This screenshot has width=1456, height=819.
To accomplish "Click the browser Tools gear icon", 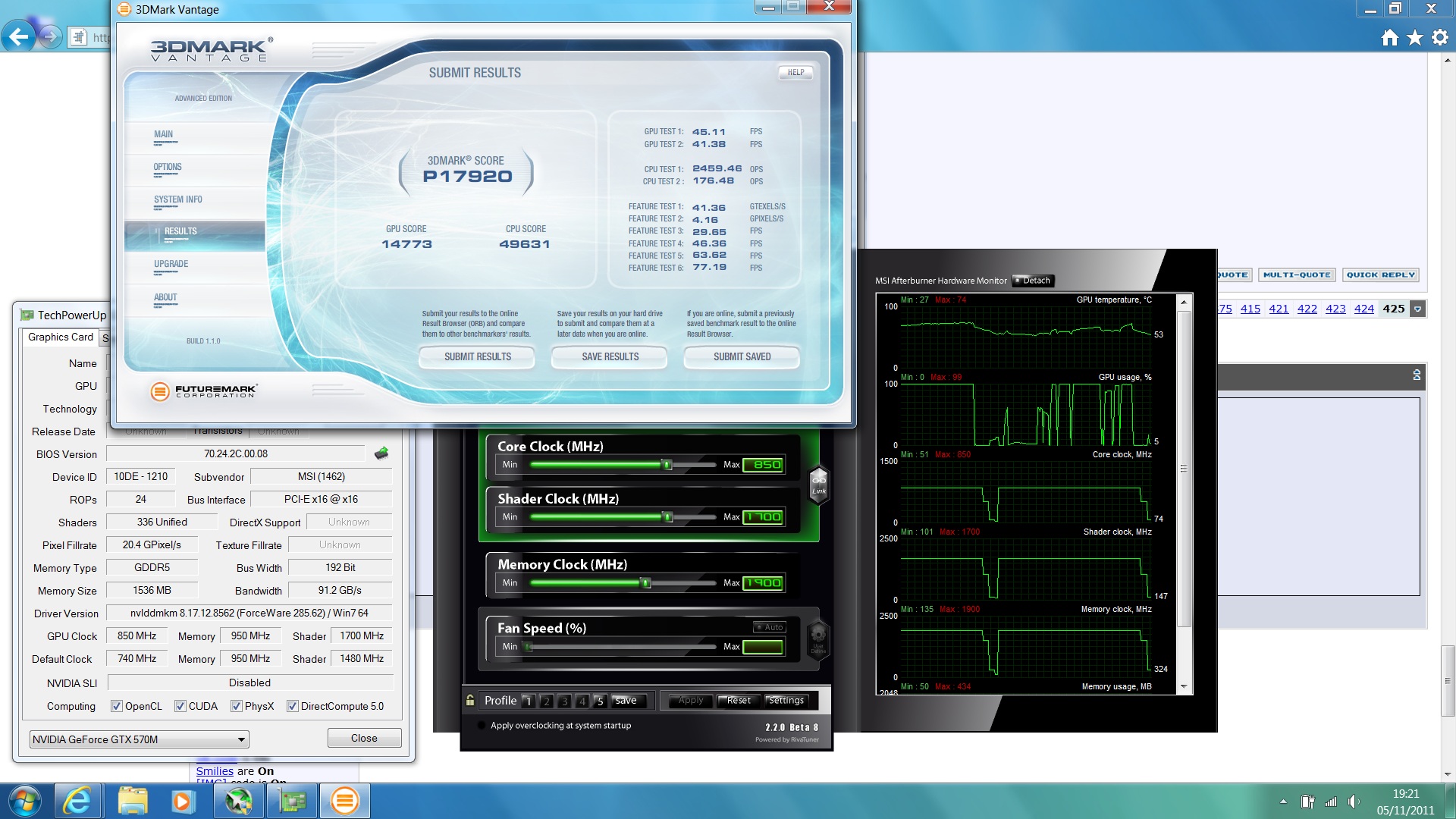I will 1439,37.
